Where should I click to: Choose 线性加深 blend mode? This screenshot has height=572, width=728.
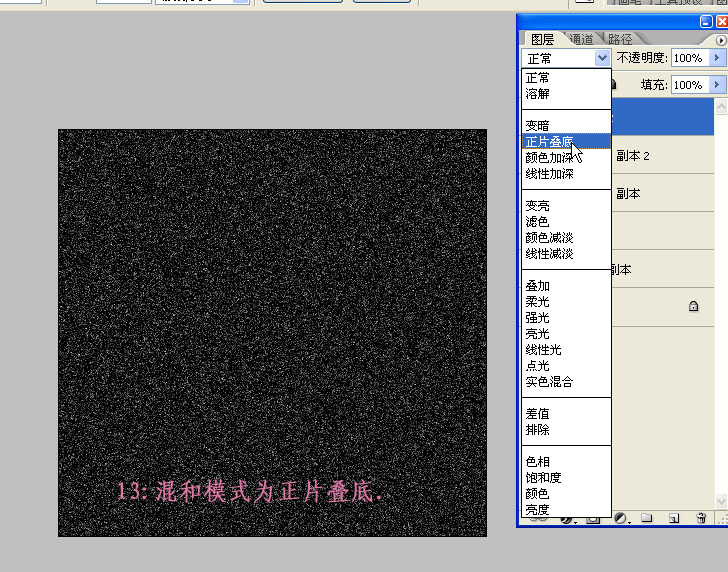tap(566, 174)
